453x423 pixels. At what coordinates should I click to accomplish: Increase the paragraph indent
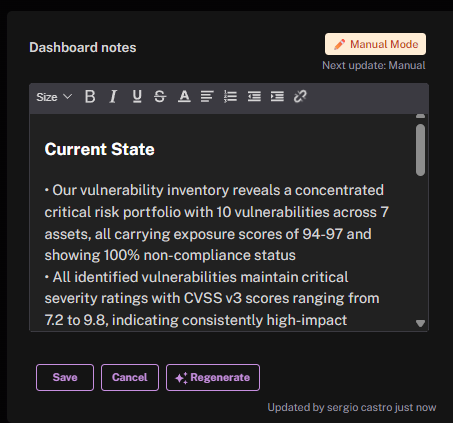pyautogui.click(x=277, y=97)
